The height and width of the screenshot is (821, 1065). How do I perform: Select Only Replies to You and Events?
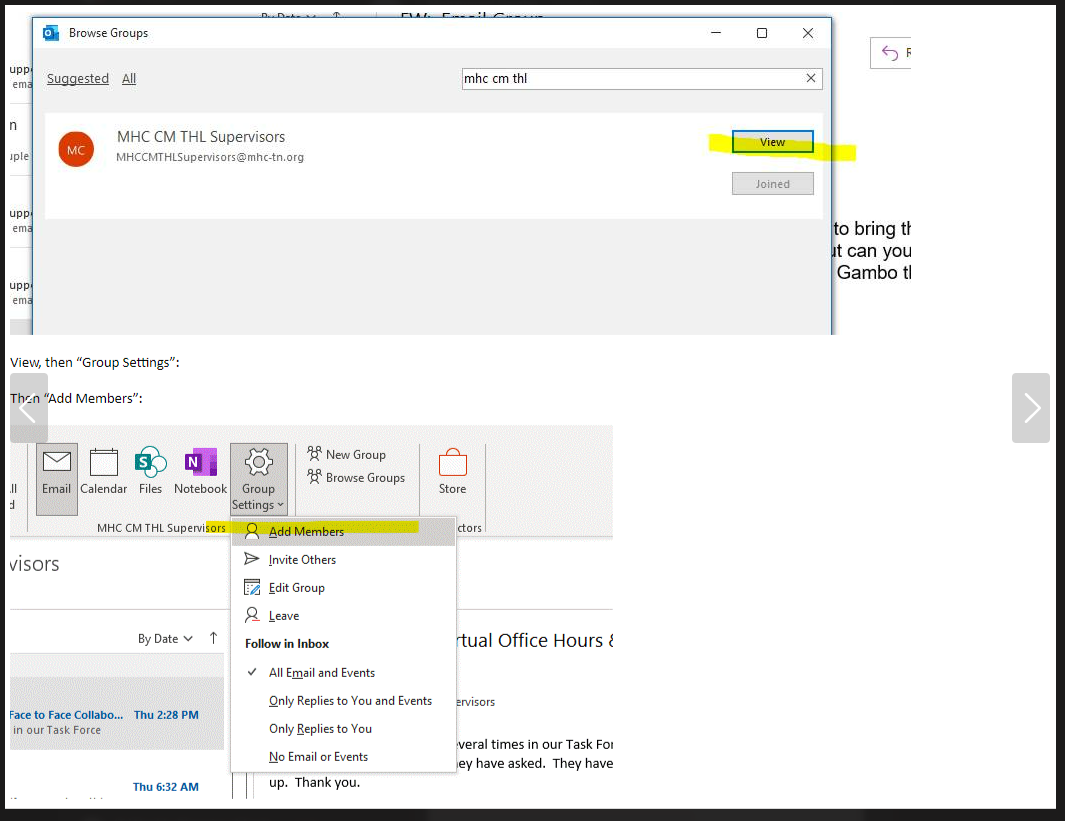point(343,700)
